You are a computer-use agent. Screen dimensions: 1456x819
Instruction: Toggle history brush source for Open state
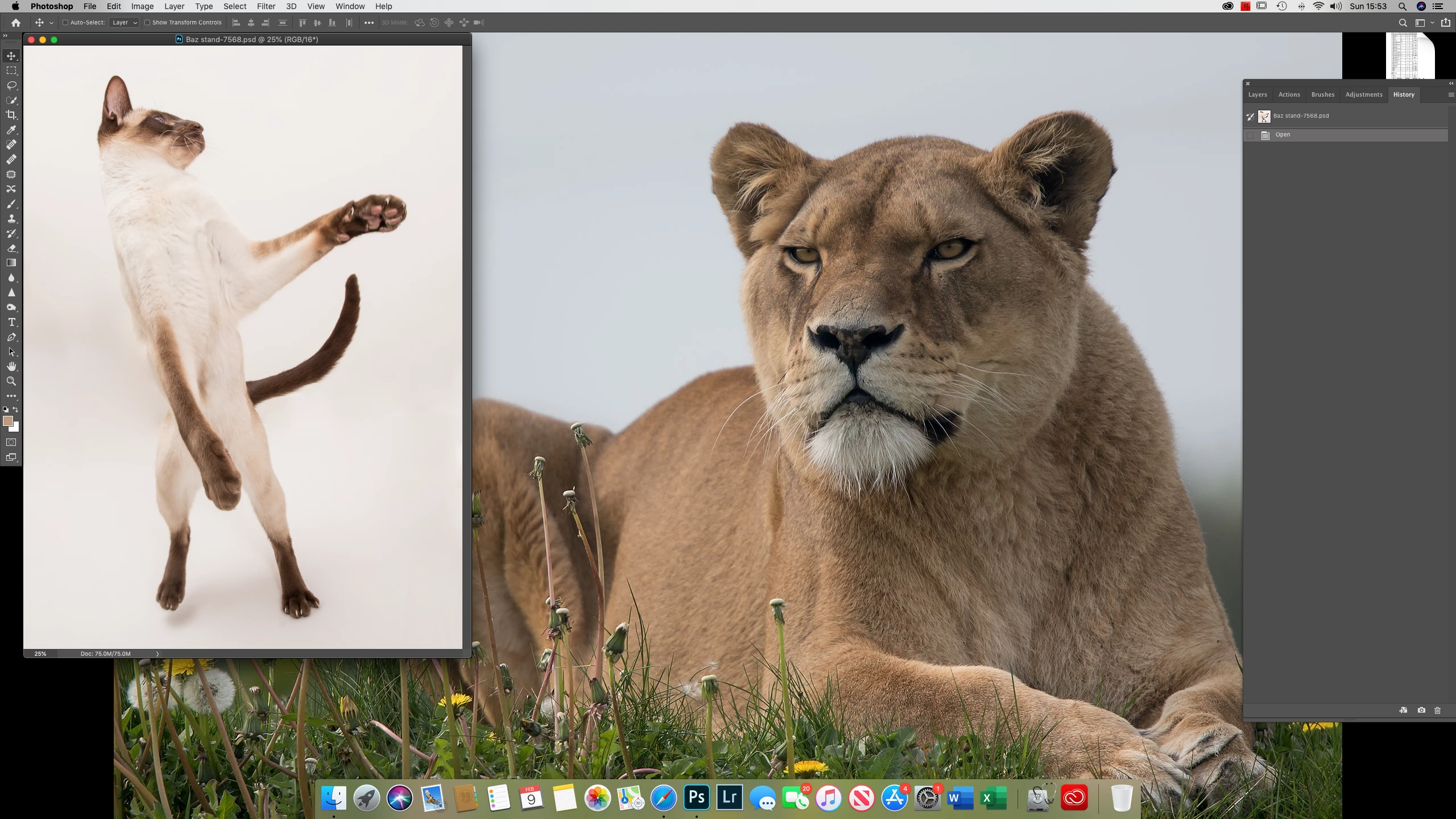pos(1250,135)
